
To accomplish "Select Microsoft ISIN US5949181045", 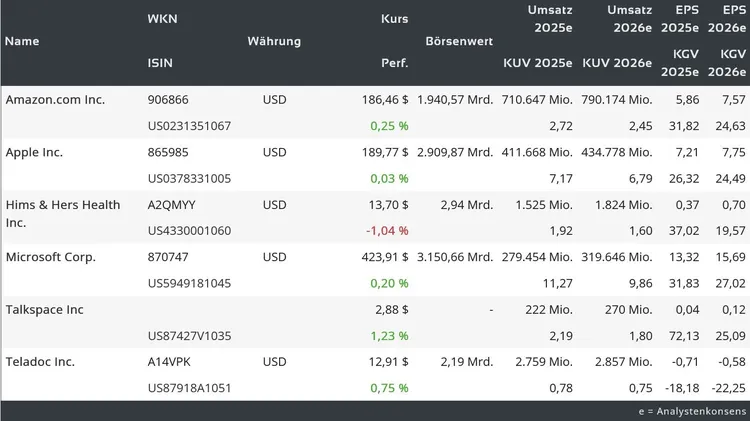I will click(189, 283).
